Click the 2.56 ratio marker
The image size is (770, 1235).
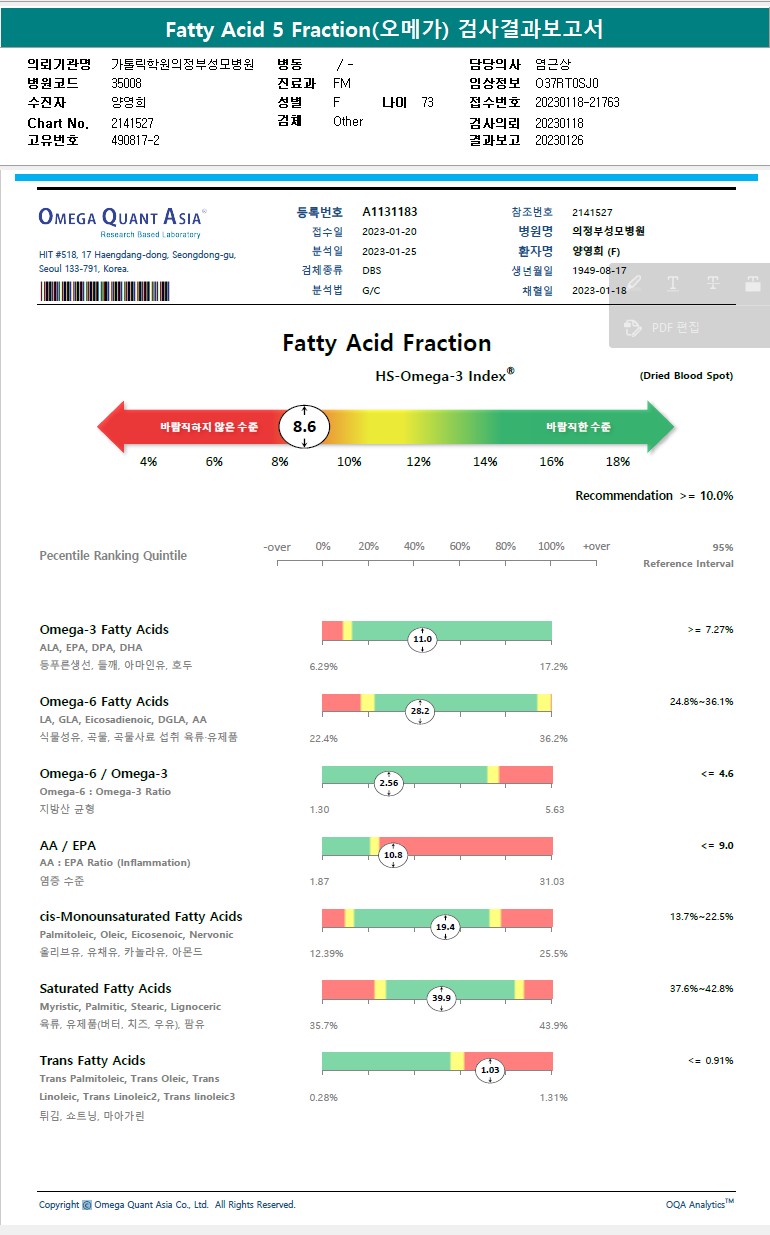389,783
